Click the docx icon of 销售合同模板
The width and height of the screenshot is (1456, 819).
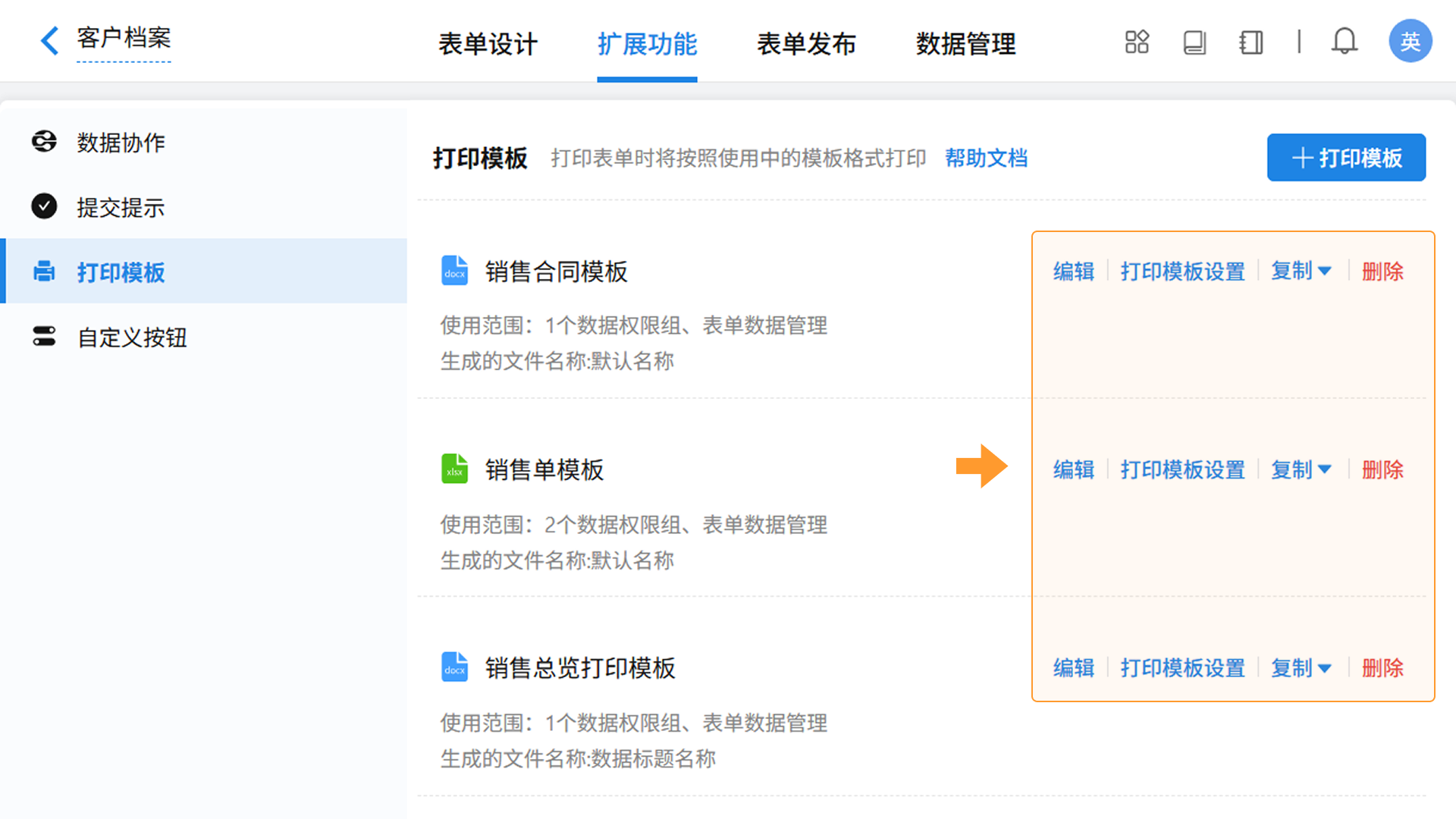454,271
